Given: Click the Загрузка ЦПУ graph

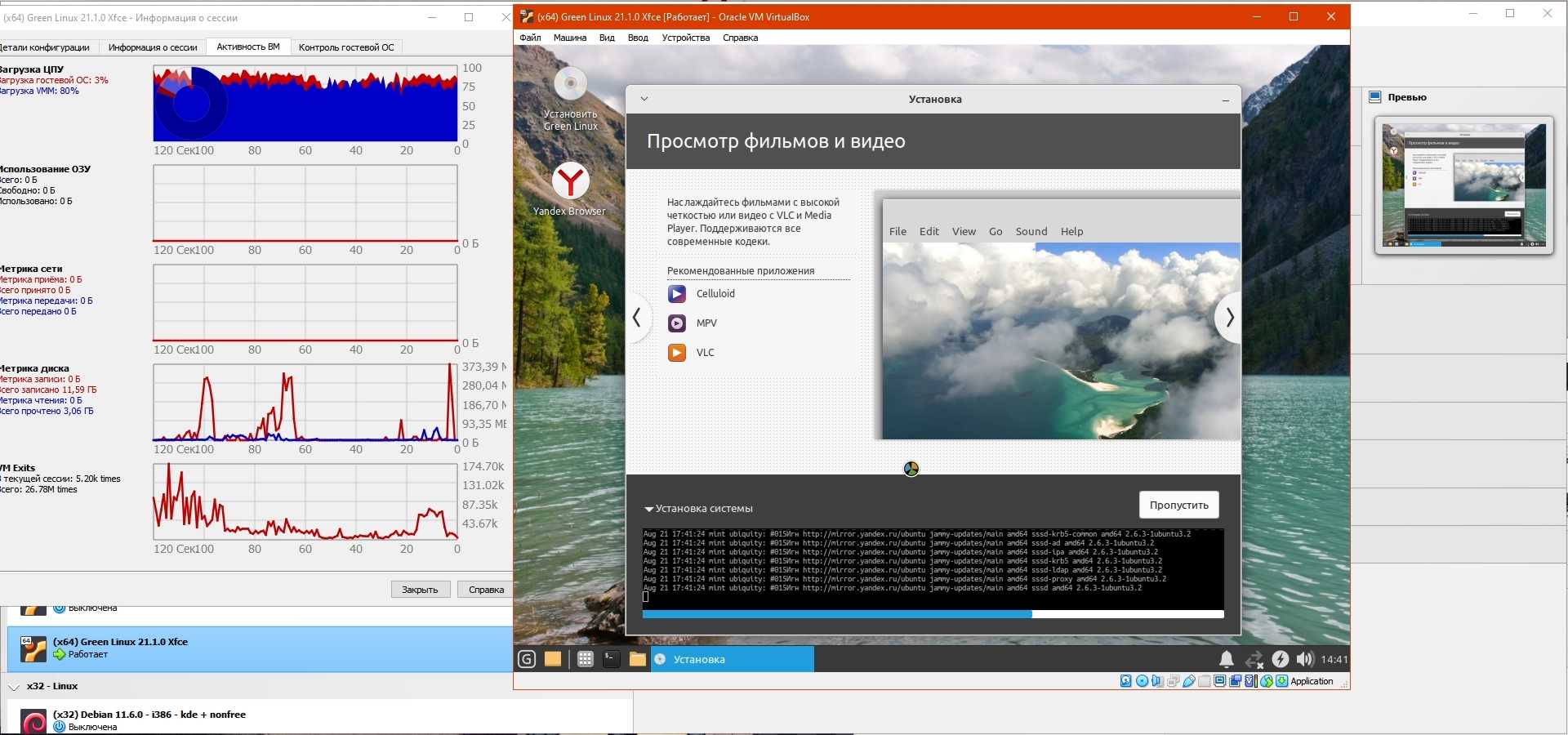Looking at the screenshot, I should 305,104.
